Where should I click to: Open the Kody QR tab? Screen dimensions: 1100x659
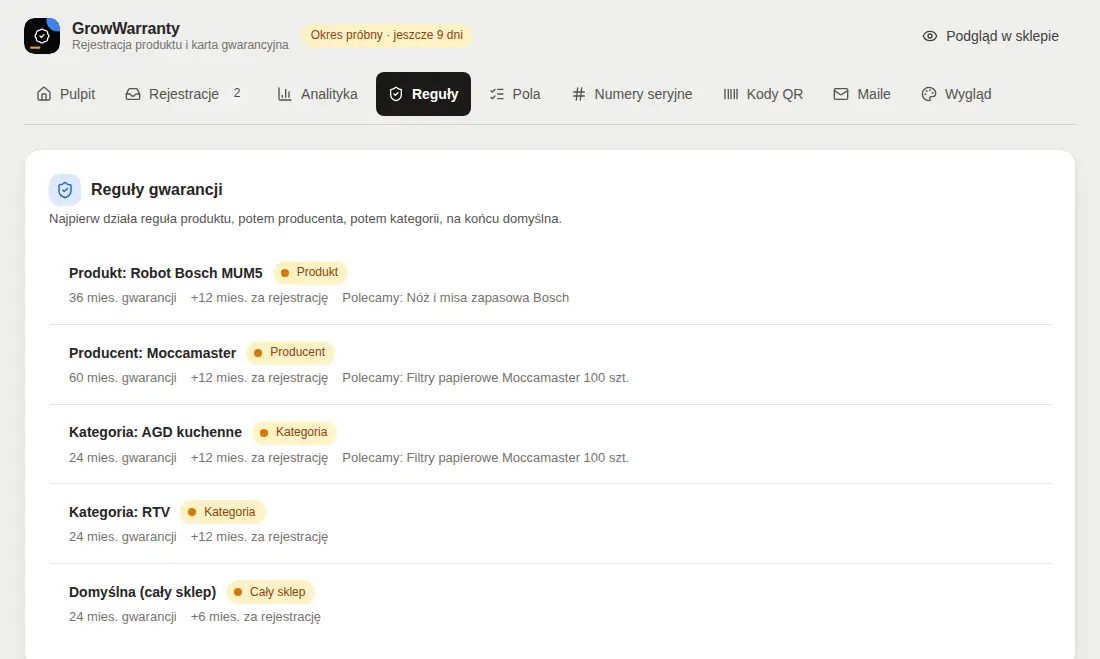click(763, 94)
